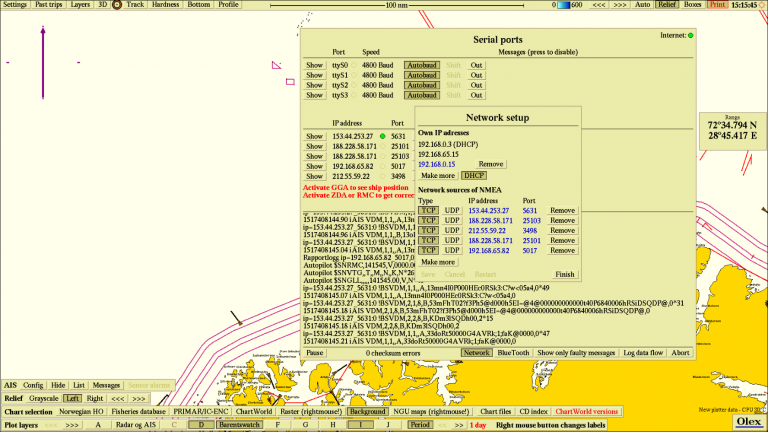The height and width of the screenshot is (432, 768).
Task: Open BlueTooth settings
Action: click(x=513, y=353)
